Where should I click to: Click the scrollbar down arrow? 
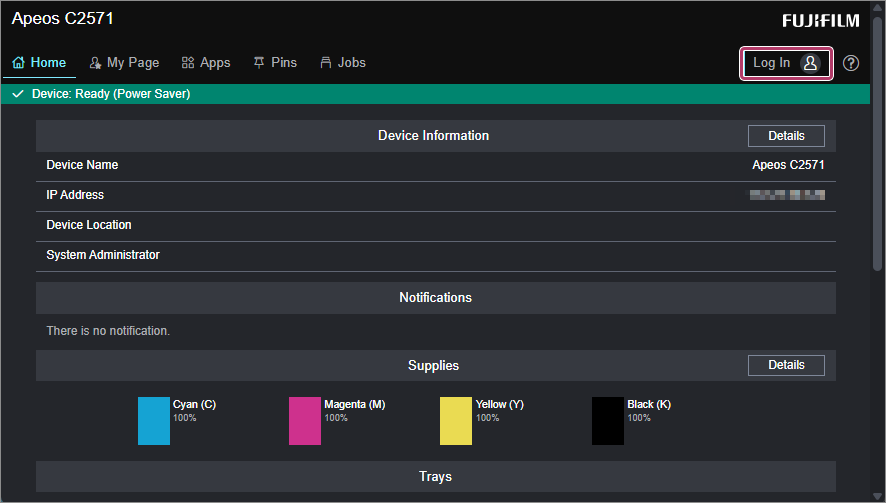click(x=877, y=497)
